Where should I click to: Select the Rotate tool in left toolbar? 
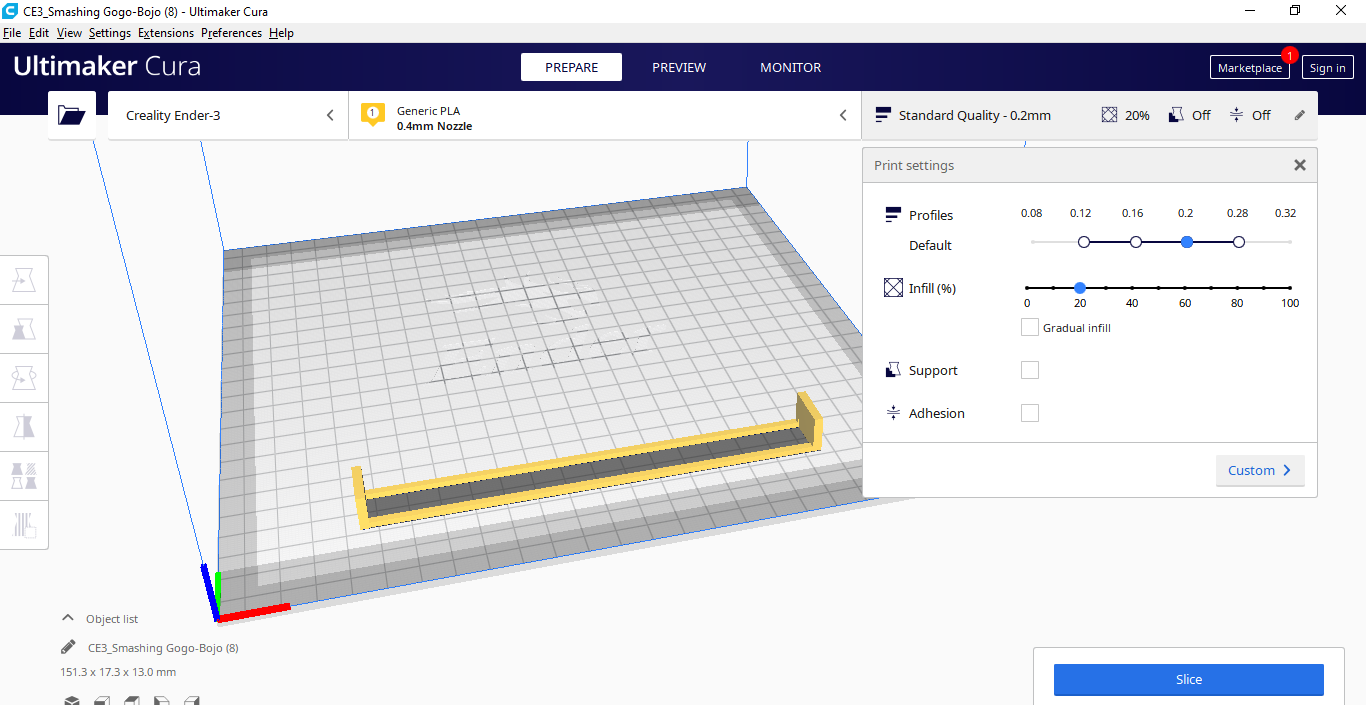pos(23,378)
